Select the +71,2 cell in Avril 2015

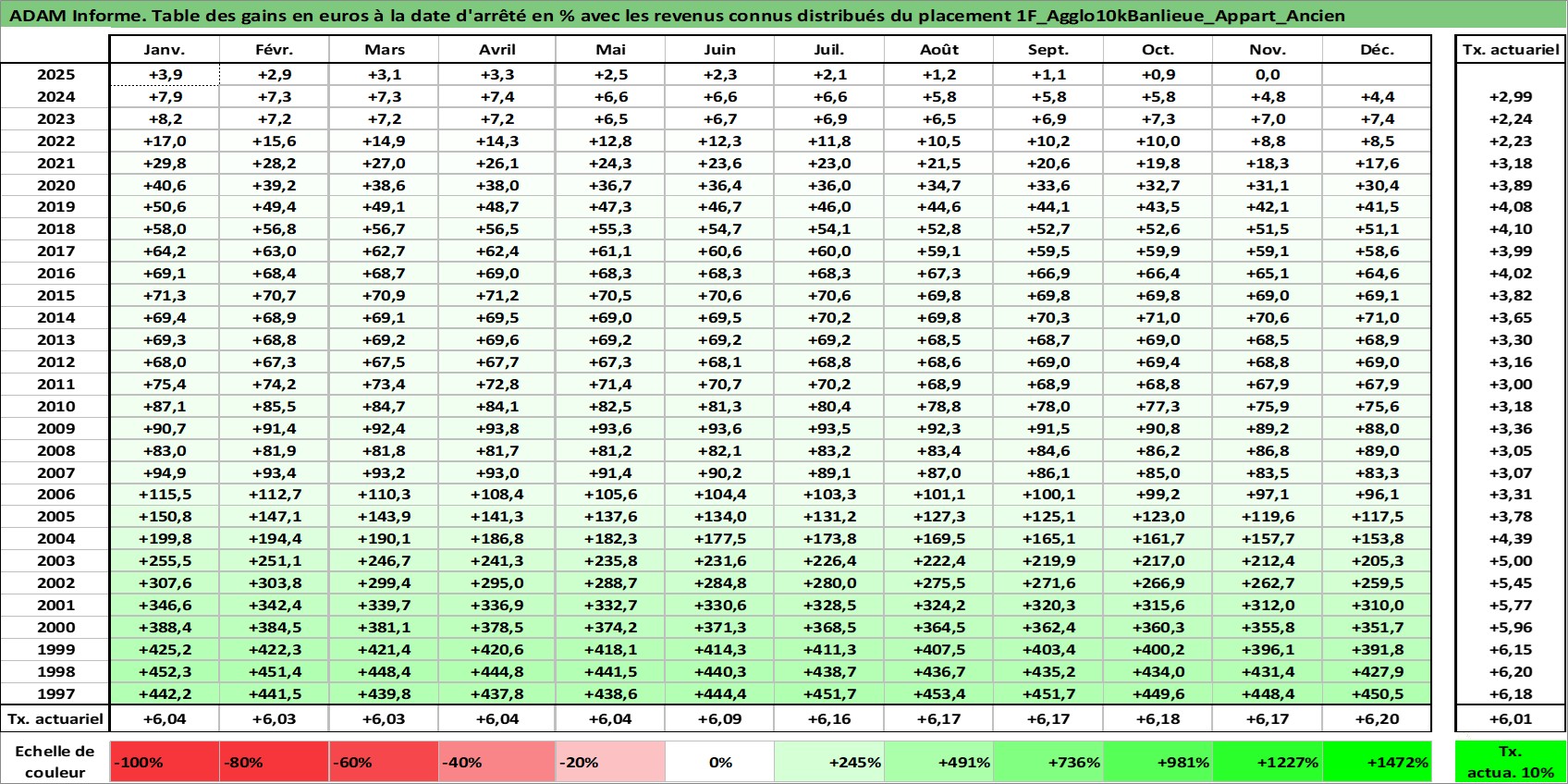click(x=497, y=296)
